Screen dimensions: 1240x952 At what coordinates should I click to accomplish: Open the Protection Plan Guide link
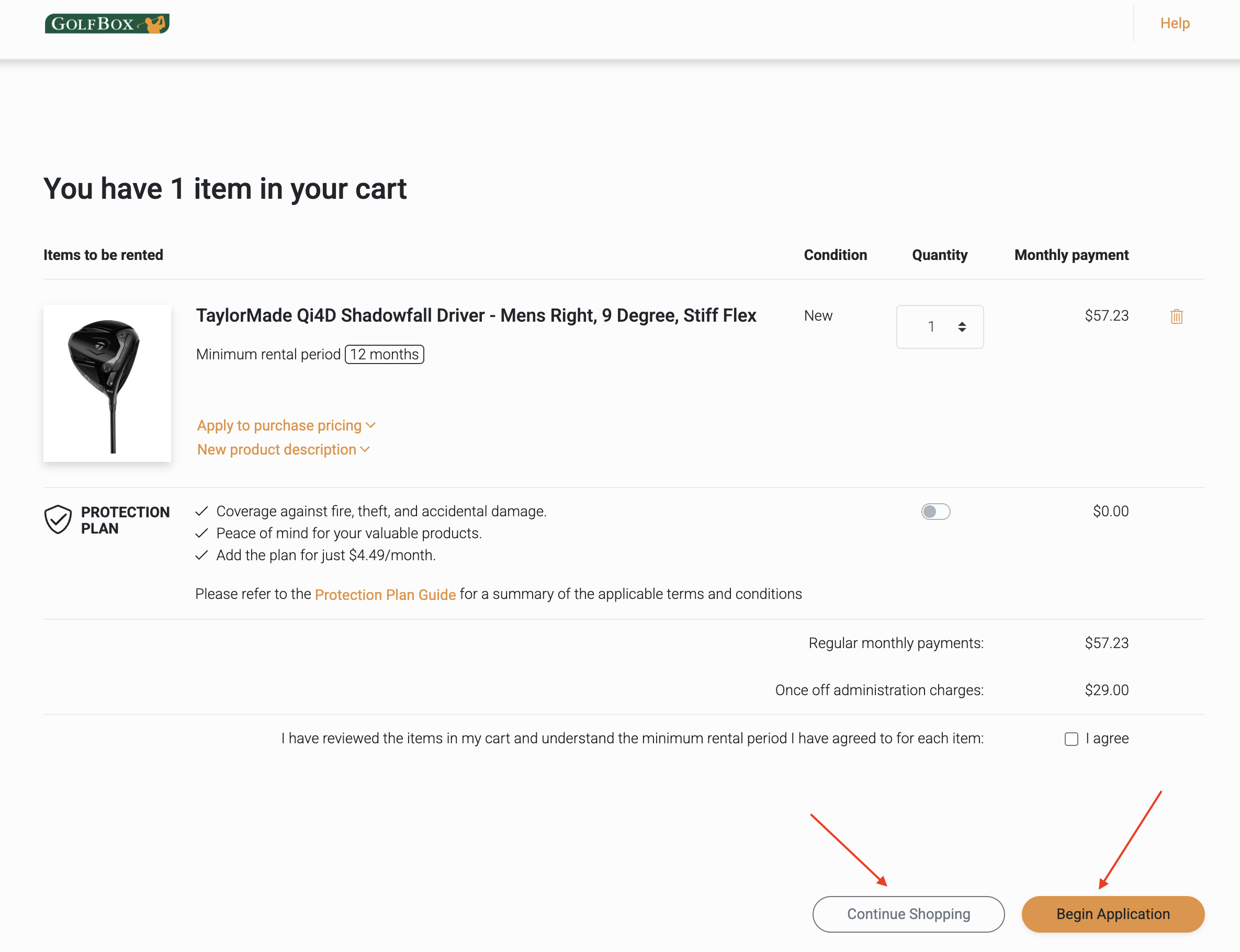pos(386,594)
